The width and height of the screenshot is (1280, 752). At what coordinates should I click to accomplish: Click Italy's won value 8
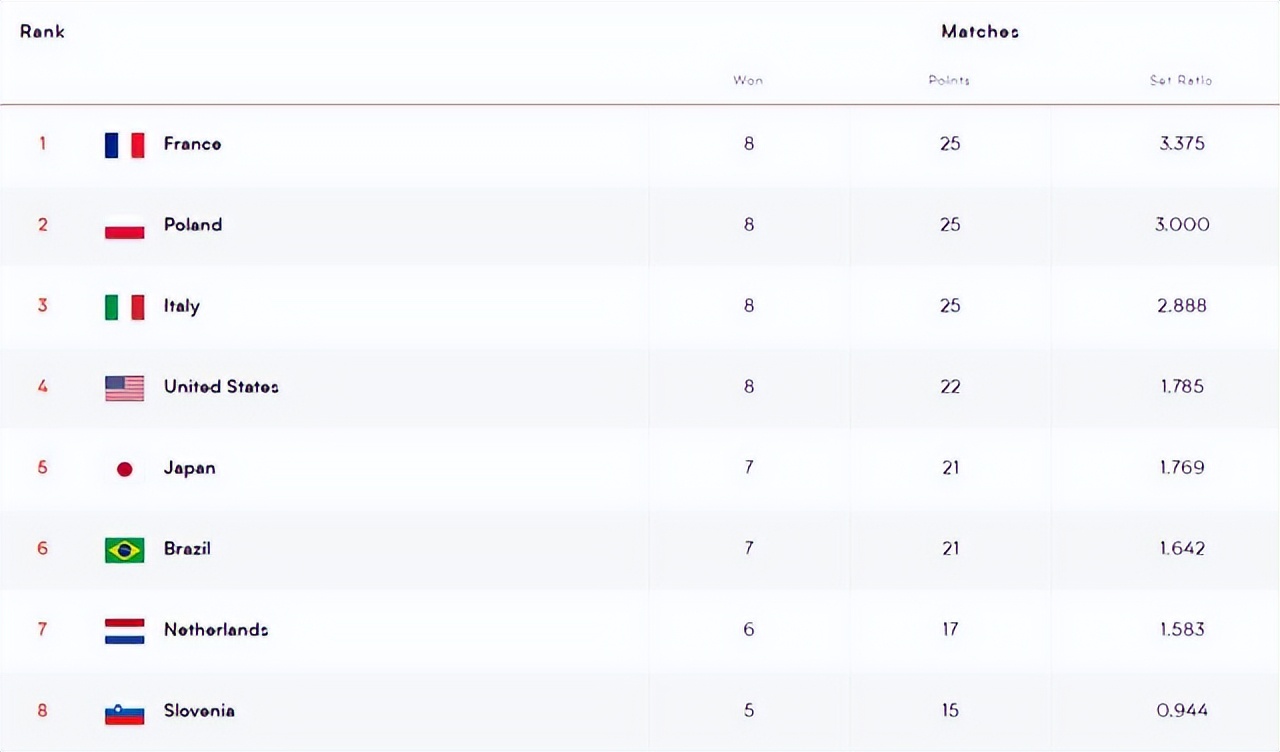(749, 306)
